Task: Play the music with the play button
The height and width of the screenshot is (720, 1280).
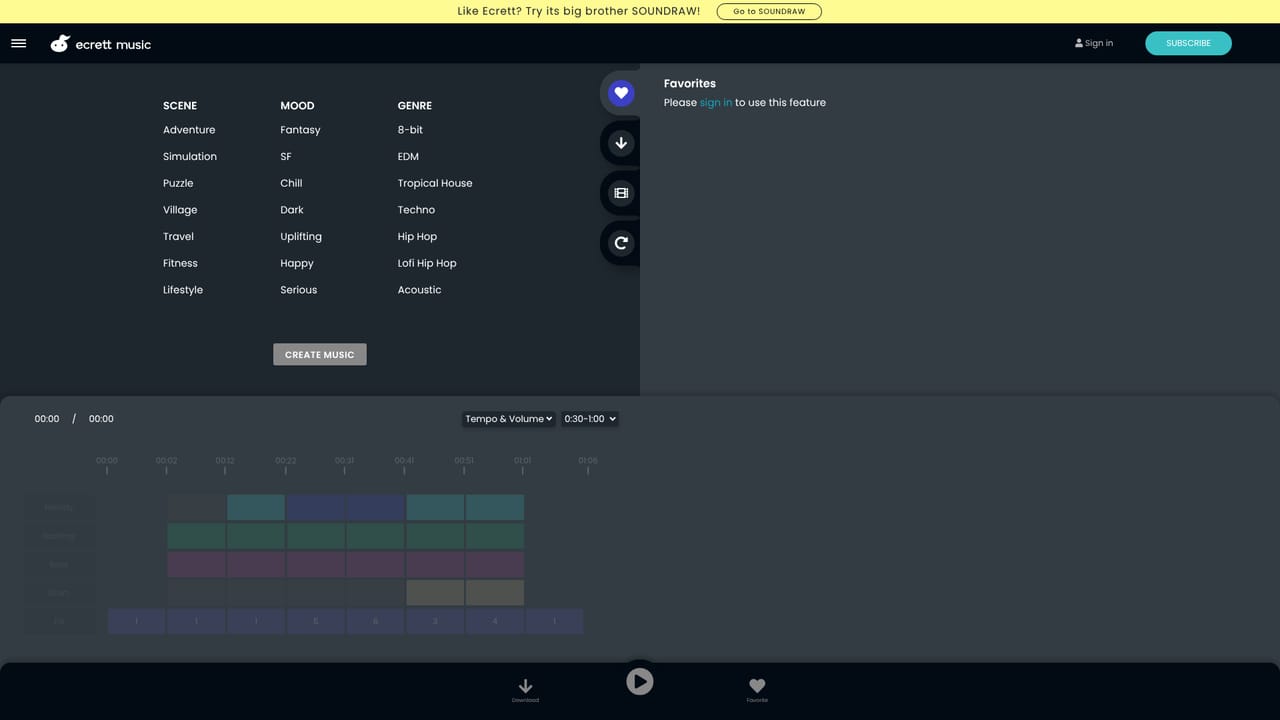Action: pos(640,681)
